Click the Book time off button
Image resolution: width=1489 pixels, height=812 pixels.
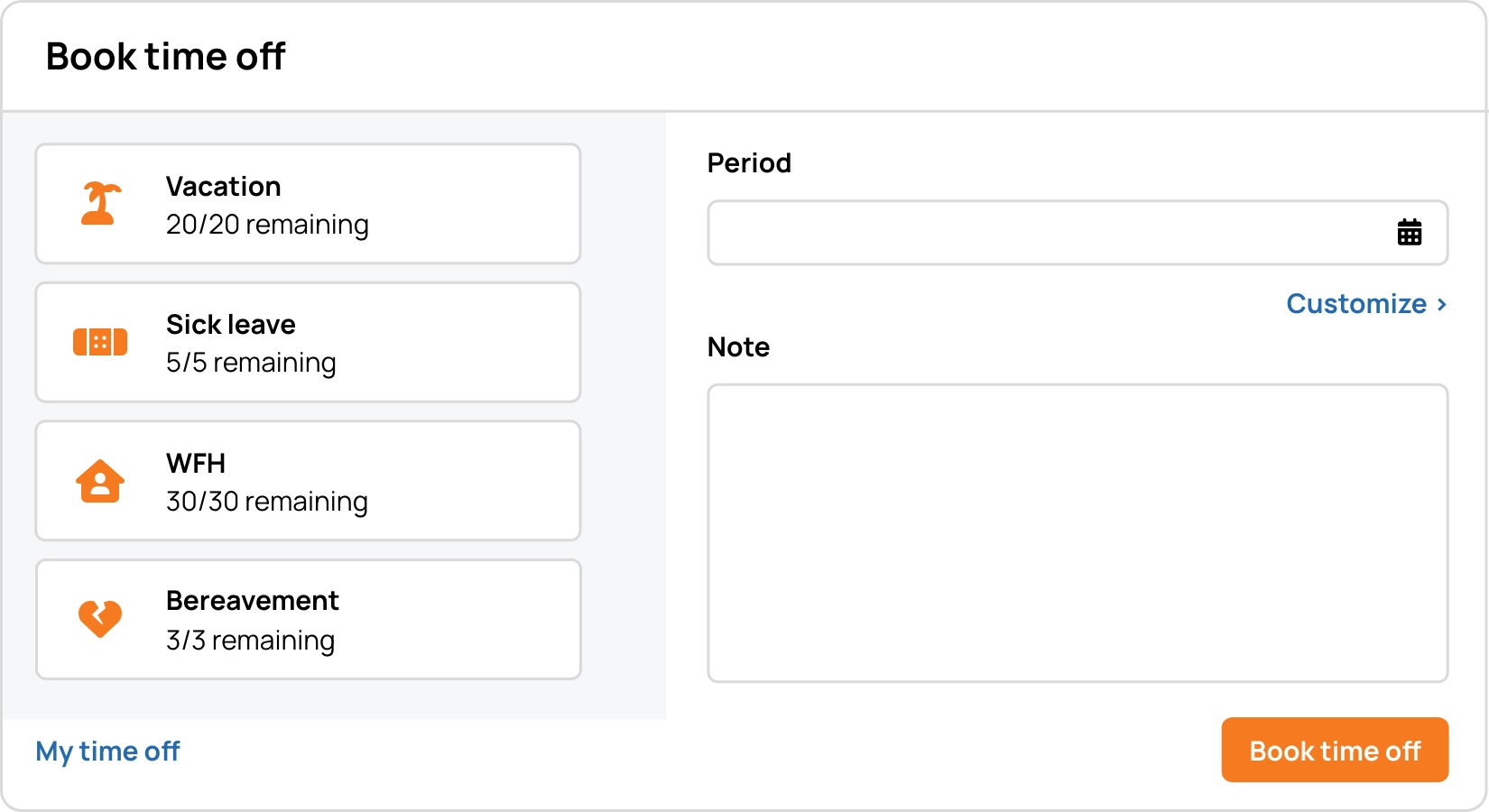tap(1335, 750)
